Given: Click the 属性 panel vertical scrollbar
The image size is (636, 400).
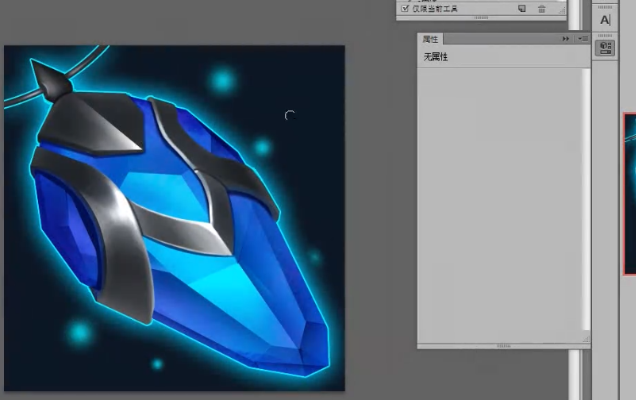Looking at the screenshot, I should tap(586, 200).
